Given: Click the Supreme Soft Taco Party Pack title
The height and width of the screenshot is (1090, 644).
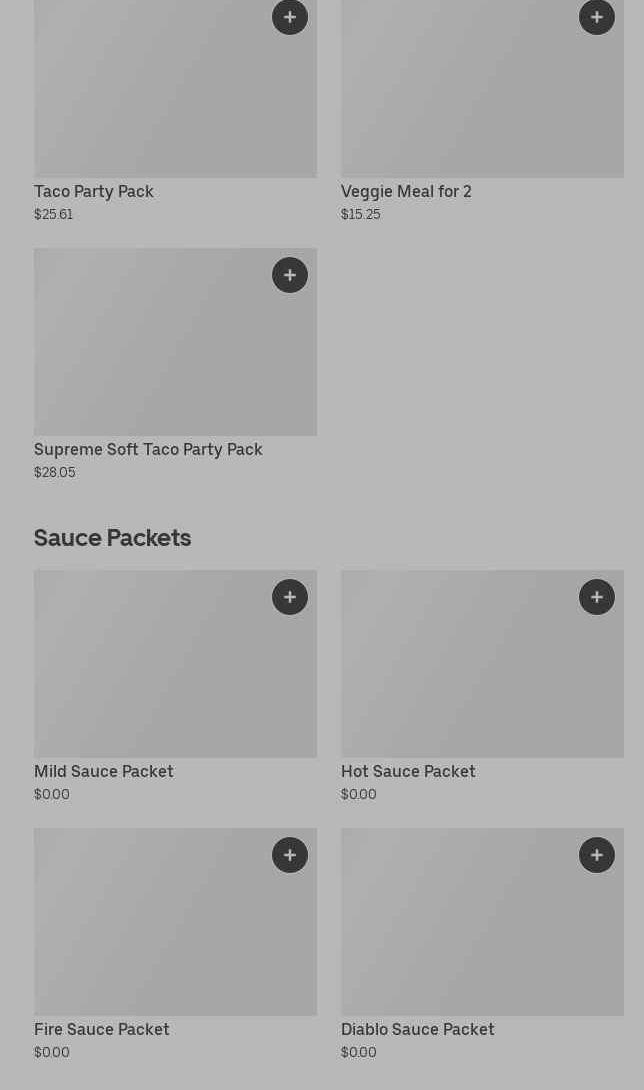Looking at the screenshot, I should pos(148,449).
